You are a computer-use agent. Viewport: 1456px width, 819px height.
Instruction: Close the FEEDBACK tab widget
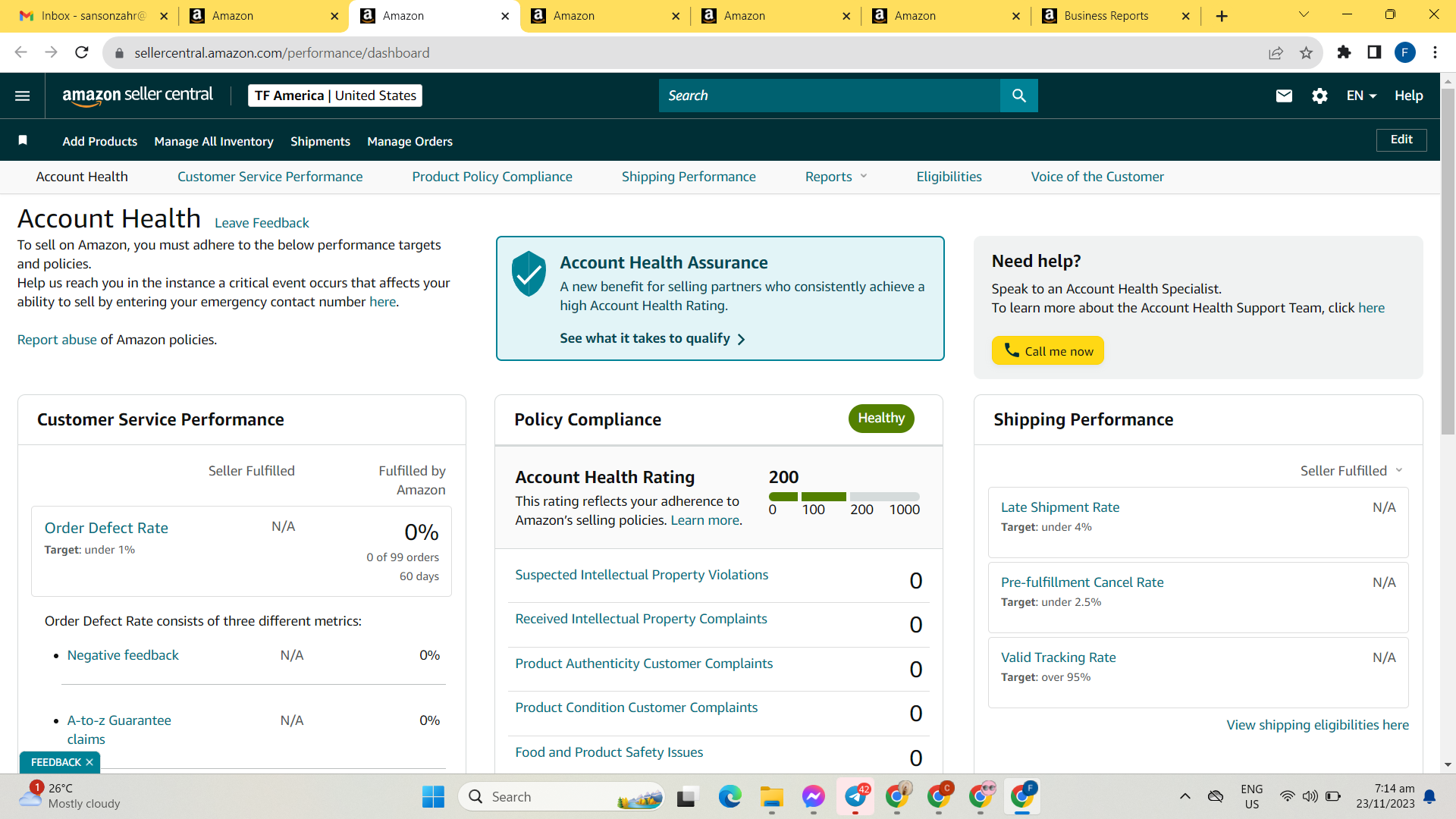[89, 762]
